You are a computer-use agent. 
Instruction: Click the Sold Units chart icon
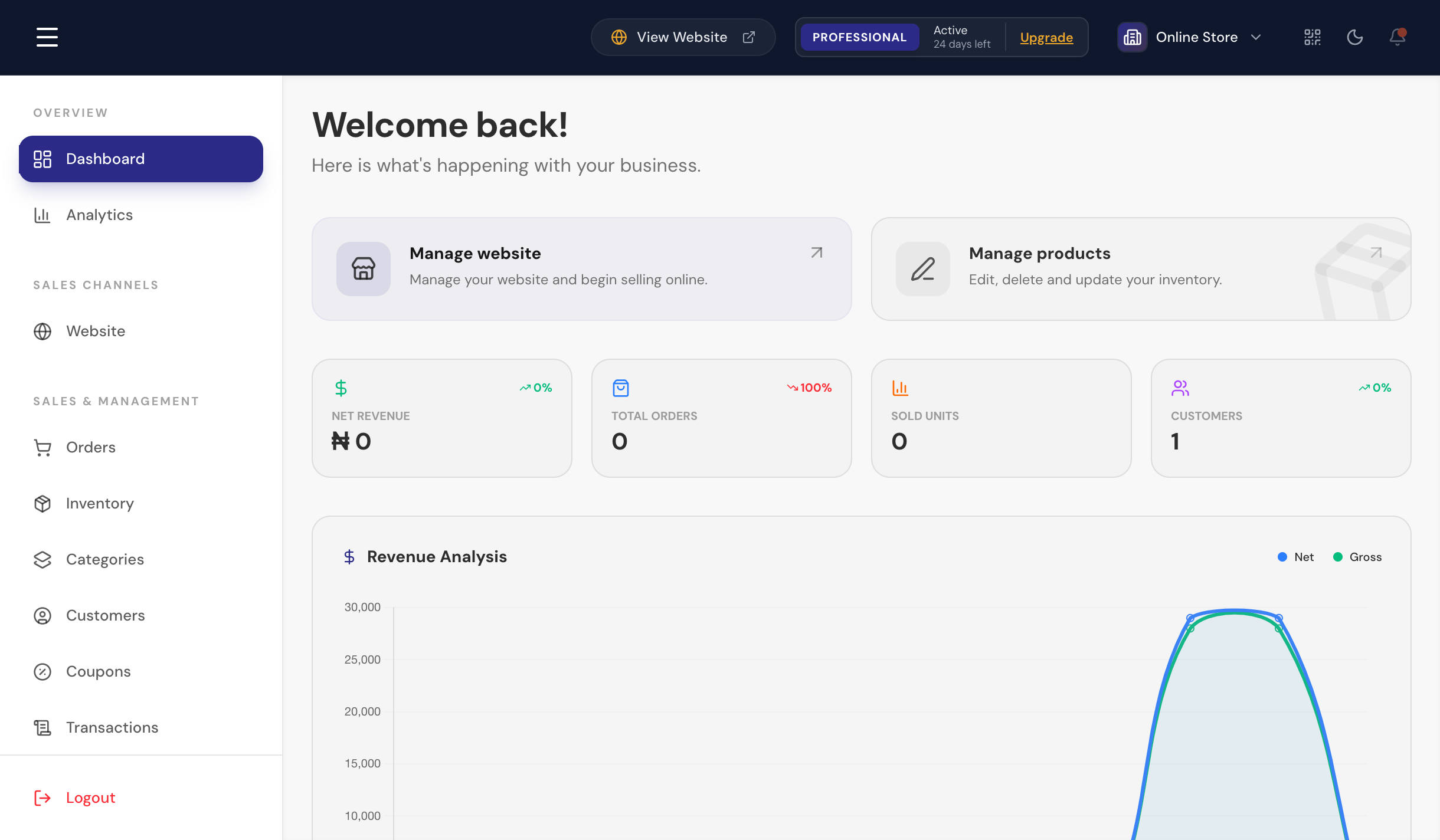click(900, 388)
